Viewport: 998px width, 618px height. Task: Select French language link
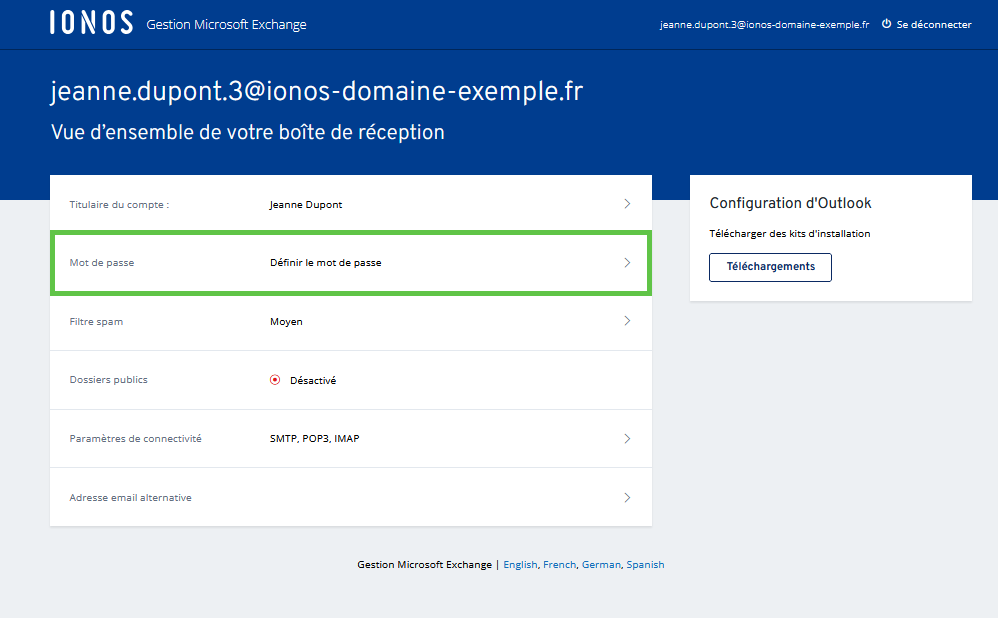coord(559,565)
